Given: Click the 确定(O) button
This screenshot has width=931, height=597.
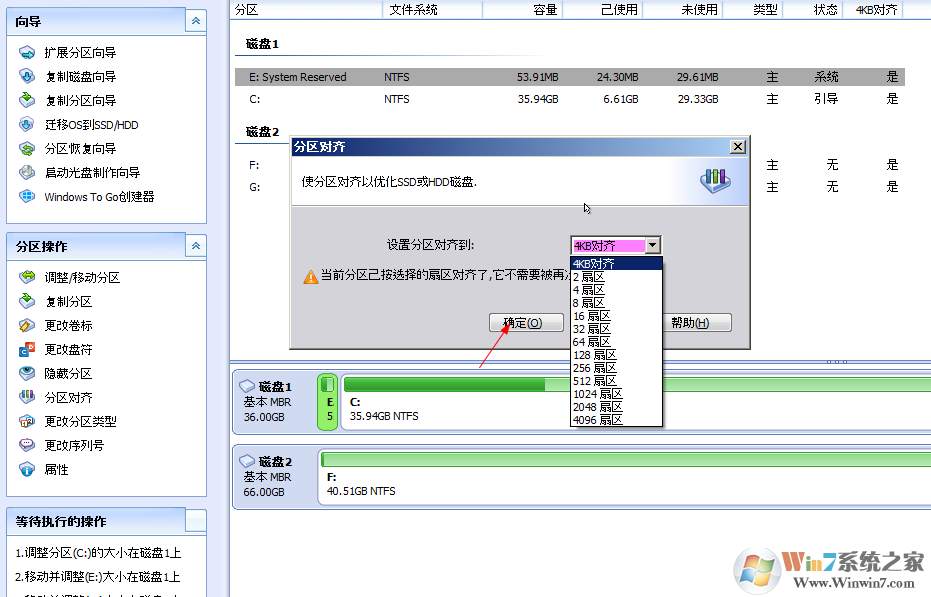Looking at the screenshot, I should [522, 323].
